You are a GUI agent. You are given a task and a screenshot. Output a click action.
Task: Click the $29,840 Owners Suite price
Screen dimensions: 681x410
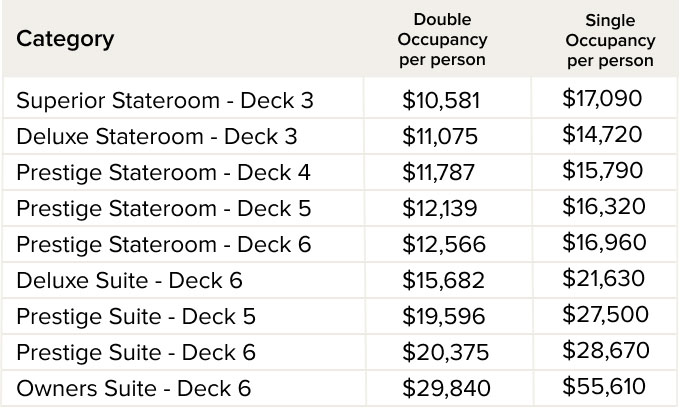445,388
